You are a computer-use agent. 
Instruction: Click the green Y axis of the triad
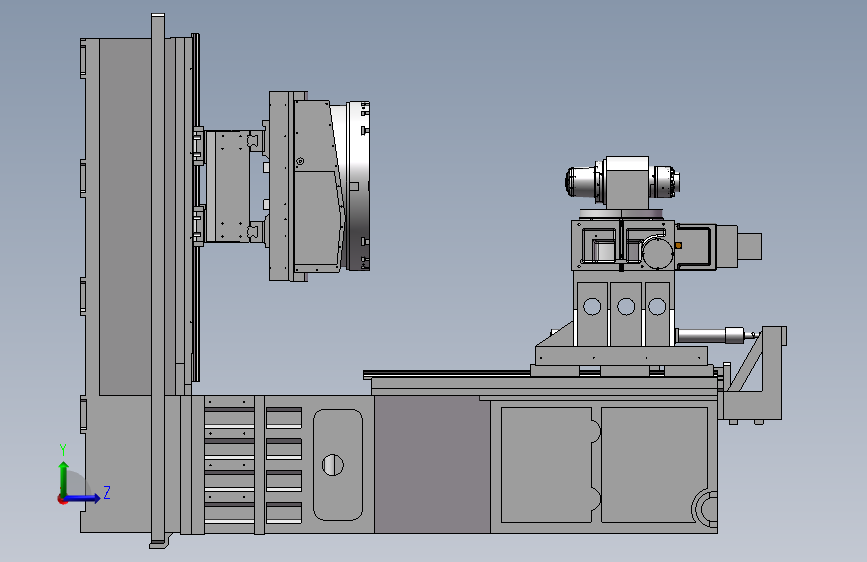64,479
